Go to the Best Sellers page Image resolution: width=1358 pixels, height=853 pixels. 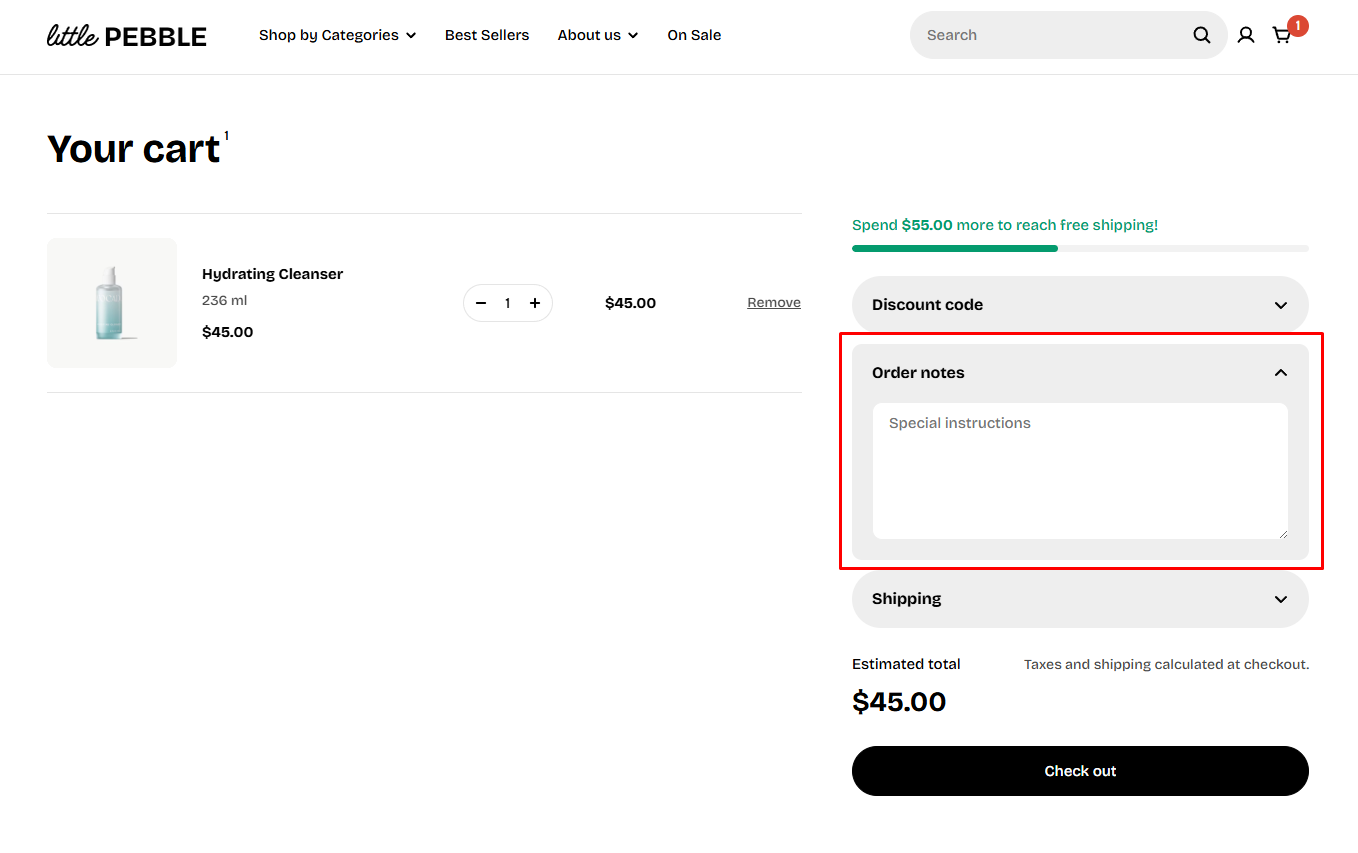487,35
